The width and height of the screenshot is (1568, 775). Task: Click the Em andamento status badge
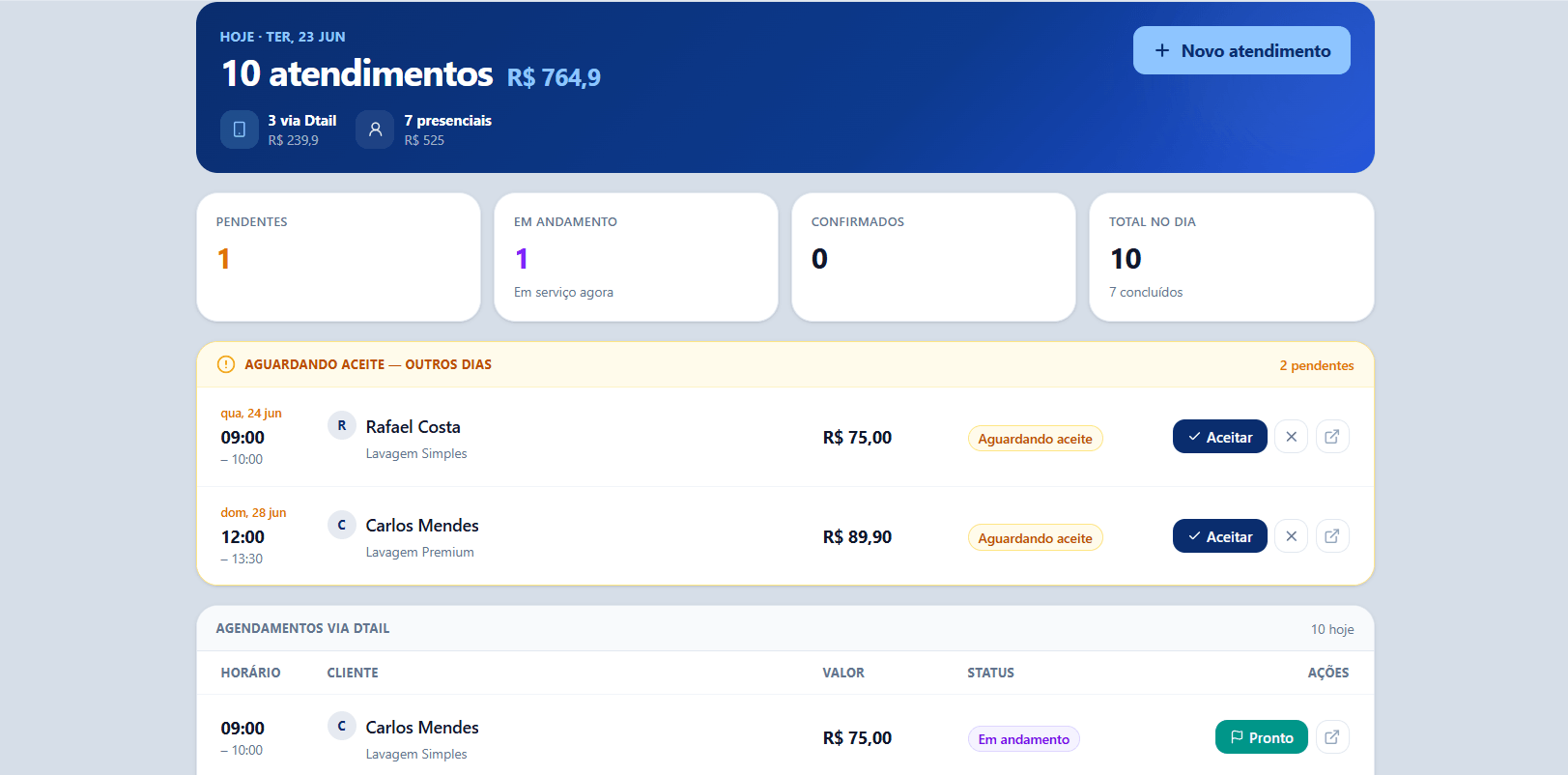pos(1023,739)
